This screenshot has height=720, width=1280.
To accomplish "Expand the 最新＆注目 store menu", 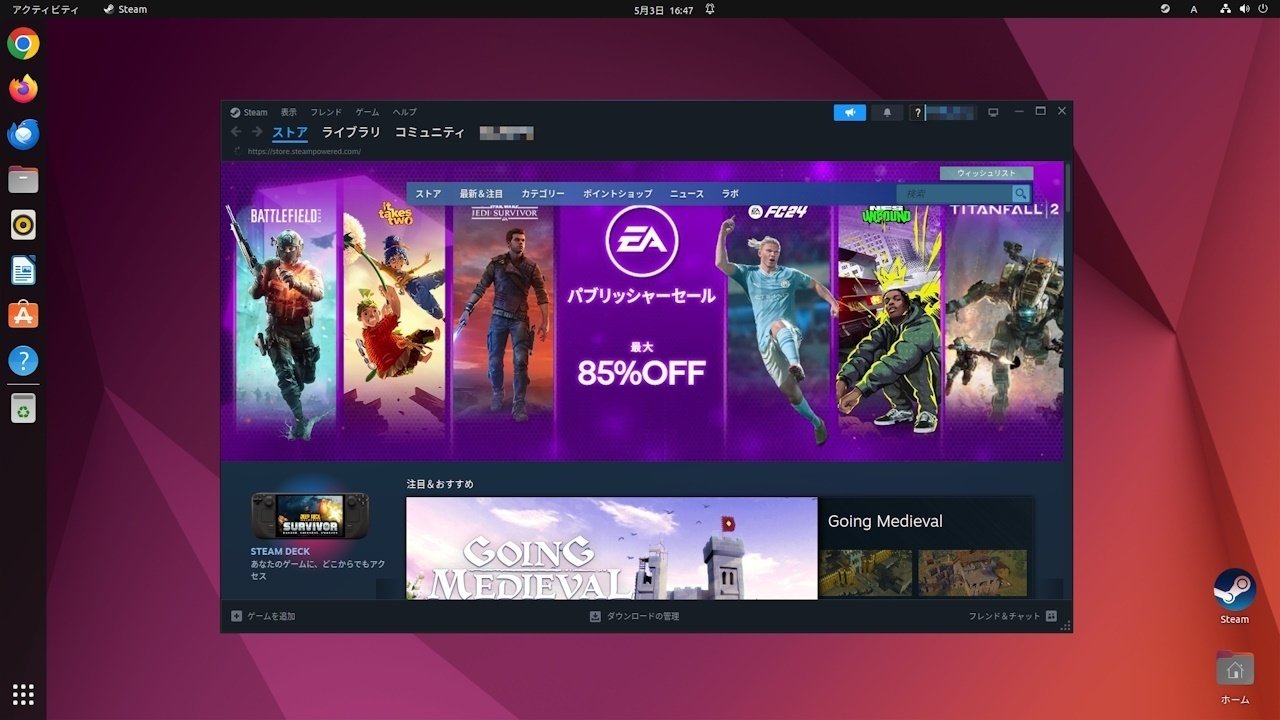I will (x=481, y=194).
